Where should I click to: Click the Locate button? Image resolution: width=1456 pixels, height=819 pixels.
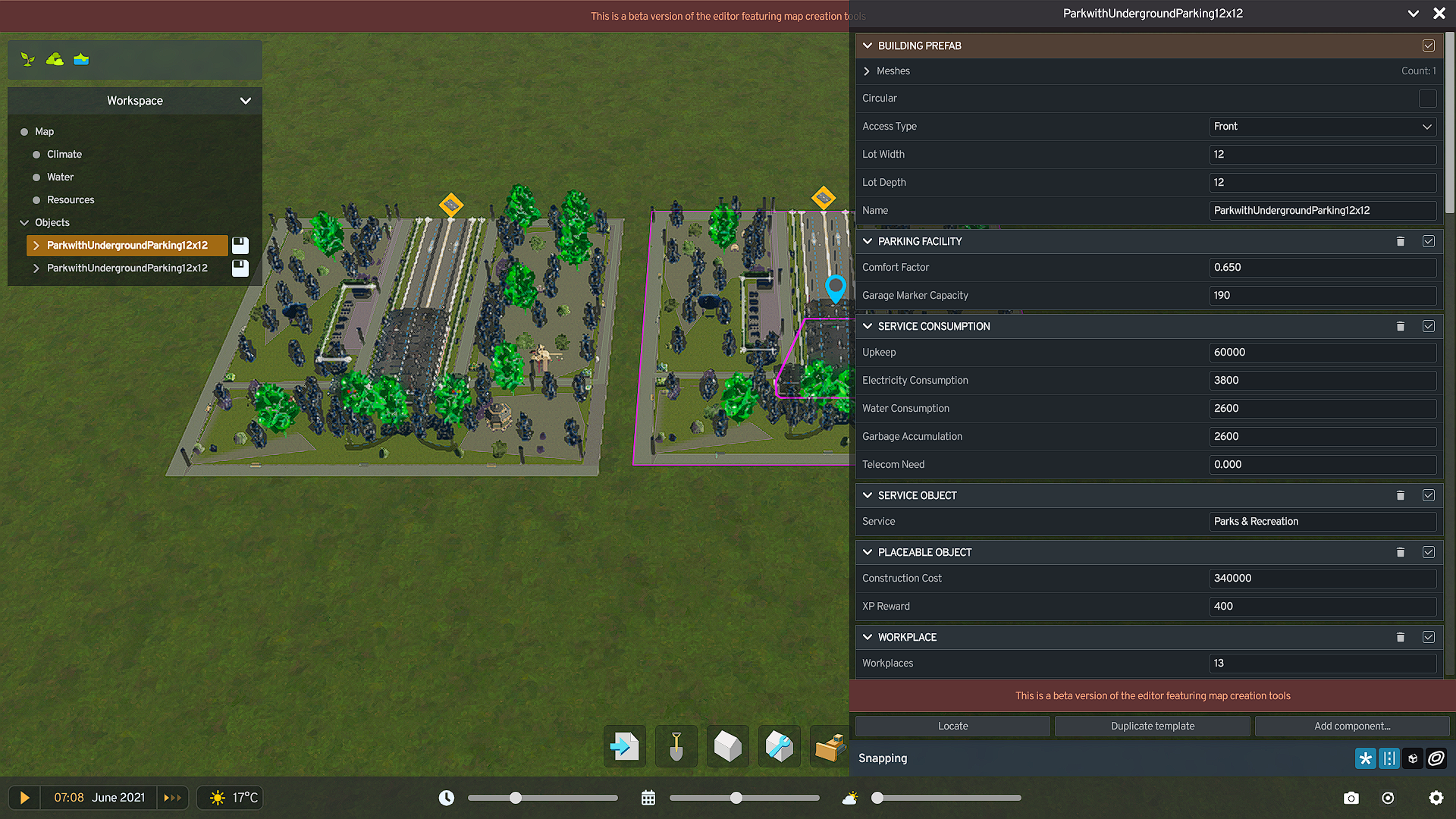[x=952, y=726]
